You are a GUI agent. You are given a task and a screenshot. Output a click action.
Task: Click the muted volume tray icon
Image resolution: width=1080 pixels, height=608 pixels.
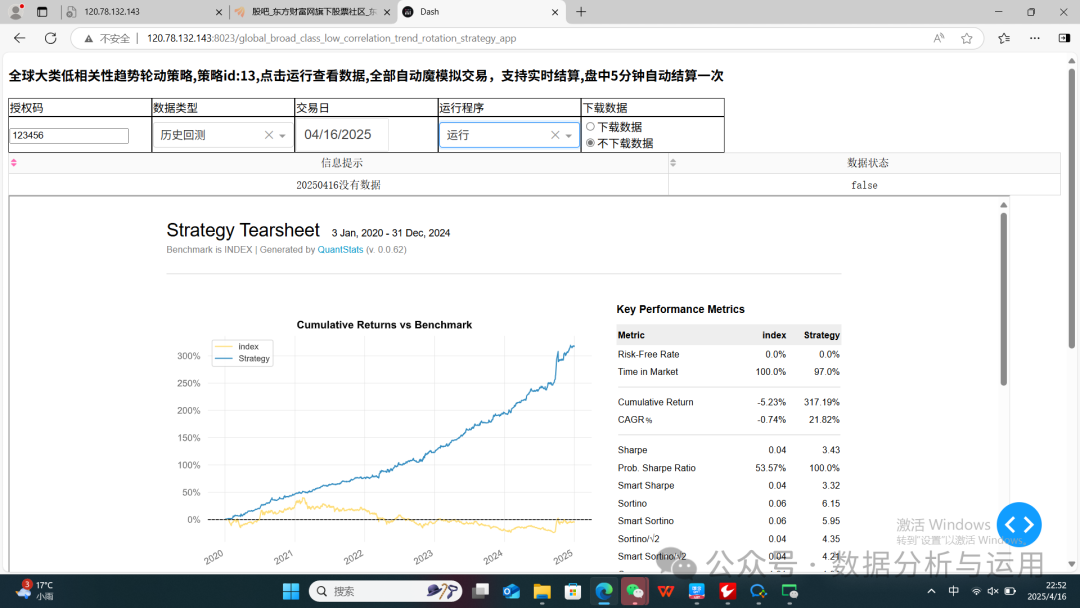[993, 591]
